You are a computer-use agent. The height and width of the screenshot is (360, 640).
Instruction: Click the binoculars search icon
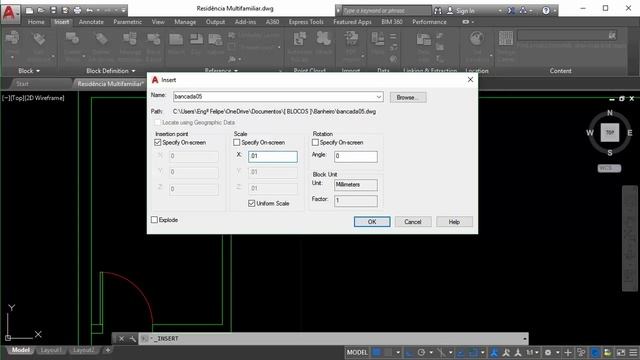pos(438,11)
